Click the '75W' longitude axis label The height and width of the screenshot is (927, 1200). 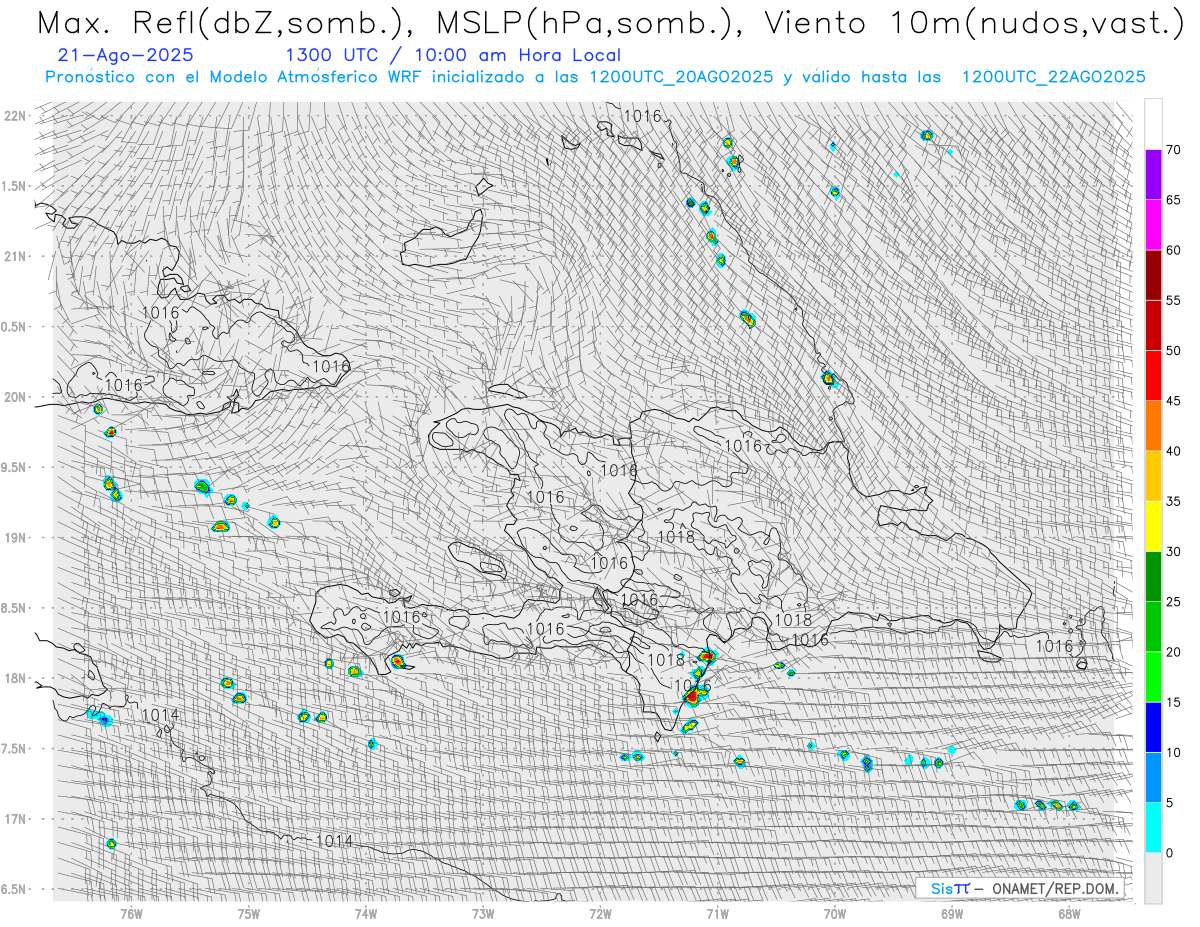[x=248, y=912]
